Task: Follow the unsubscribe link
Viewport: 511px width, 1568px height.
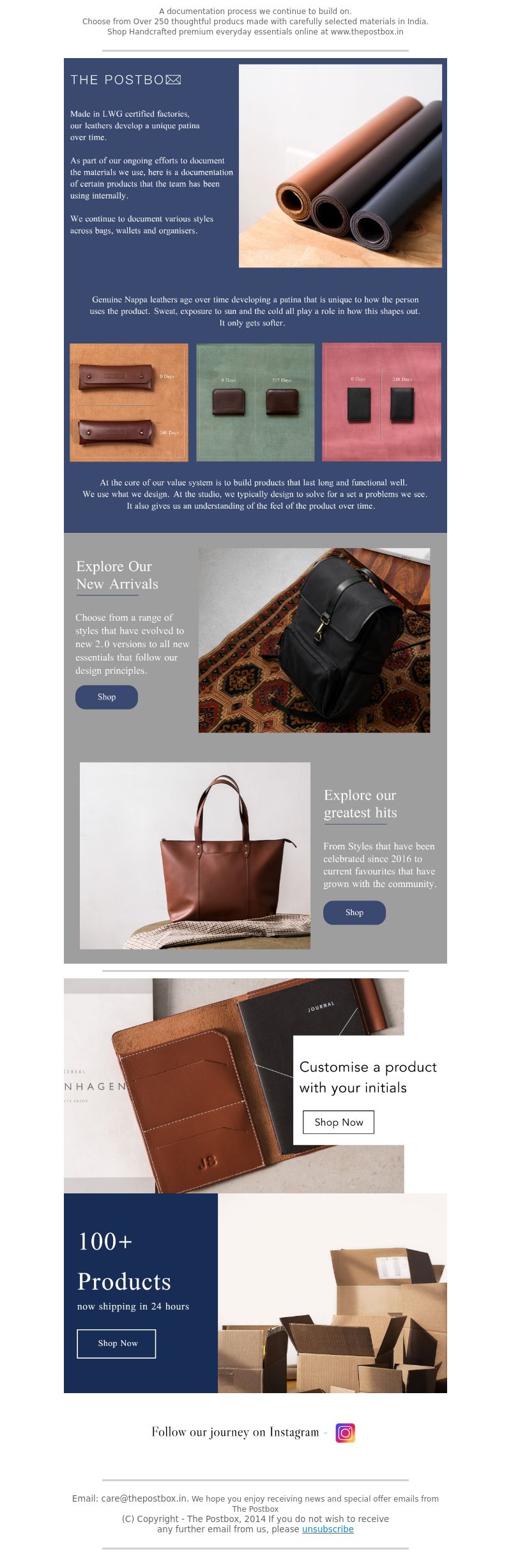Action: tap(328, 1529)
